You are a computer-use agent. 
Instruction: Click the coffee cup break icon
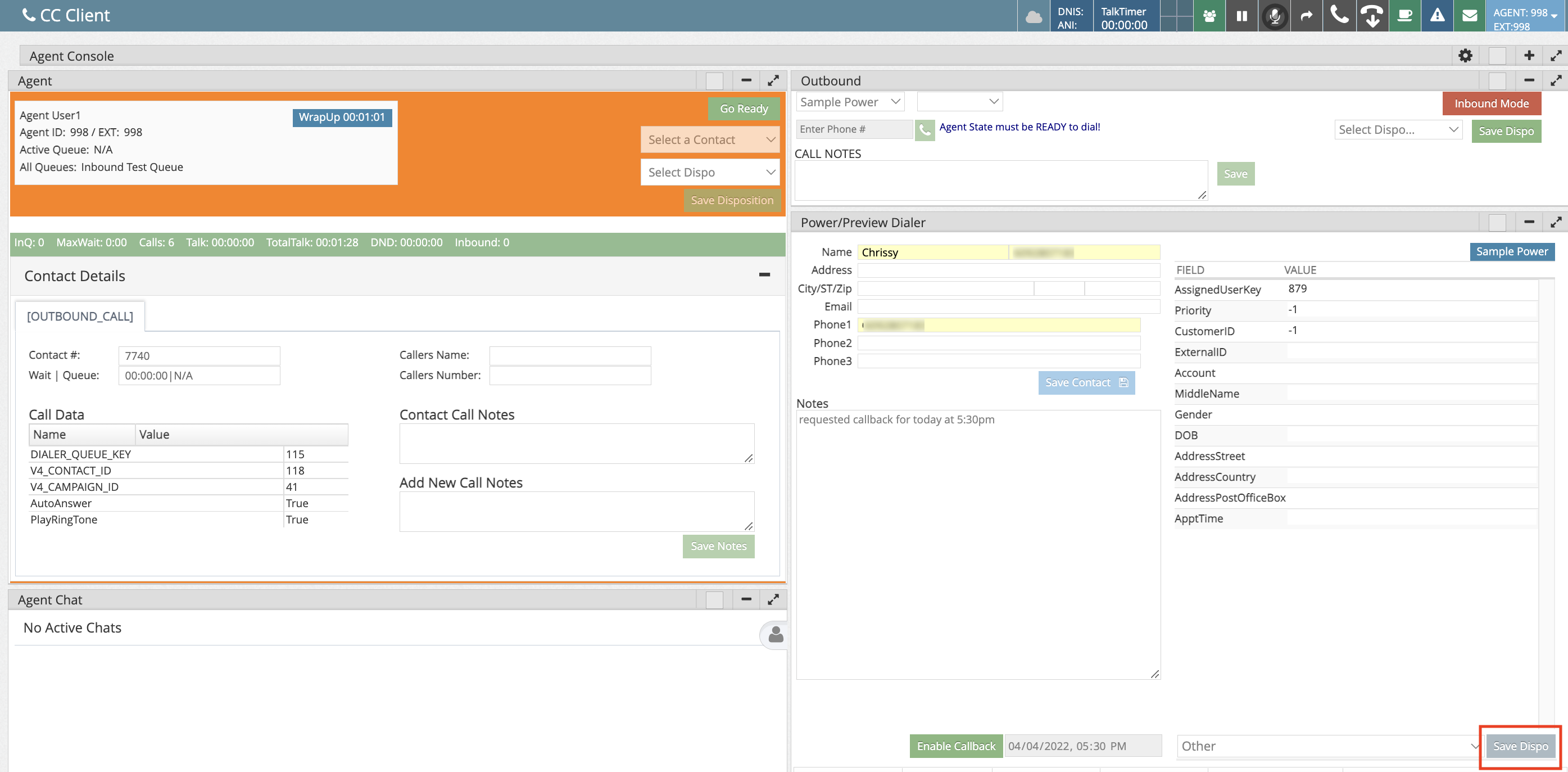pyautogui.click(x=1405, y=16)
